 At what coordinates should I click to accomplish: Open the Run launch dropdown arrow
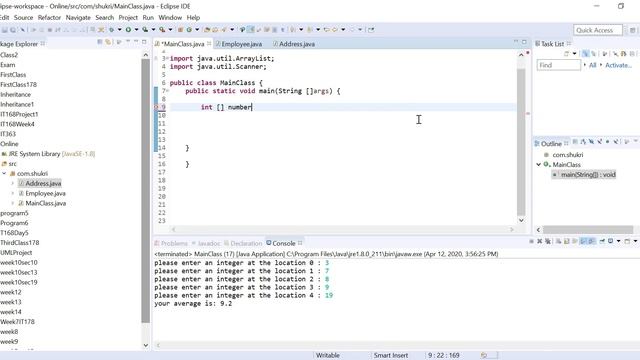coord(136,29)
